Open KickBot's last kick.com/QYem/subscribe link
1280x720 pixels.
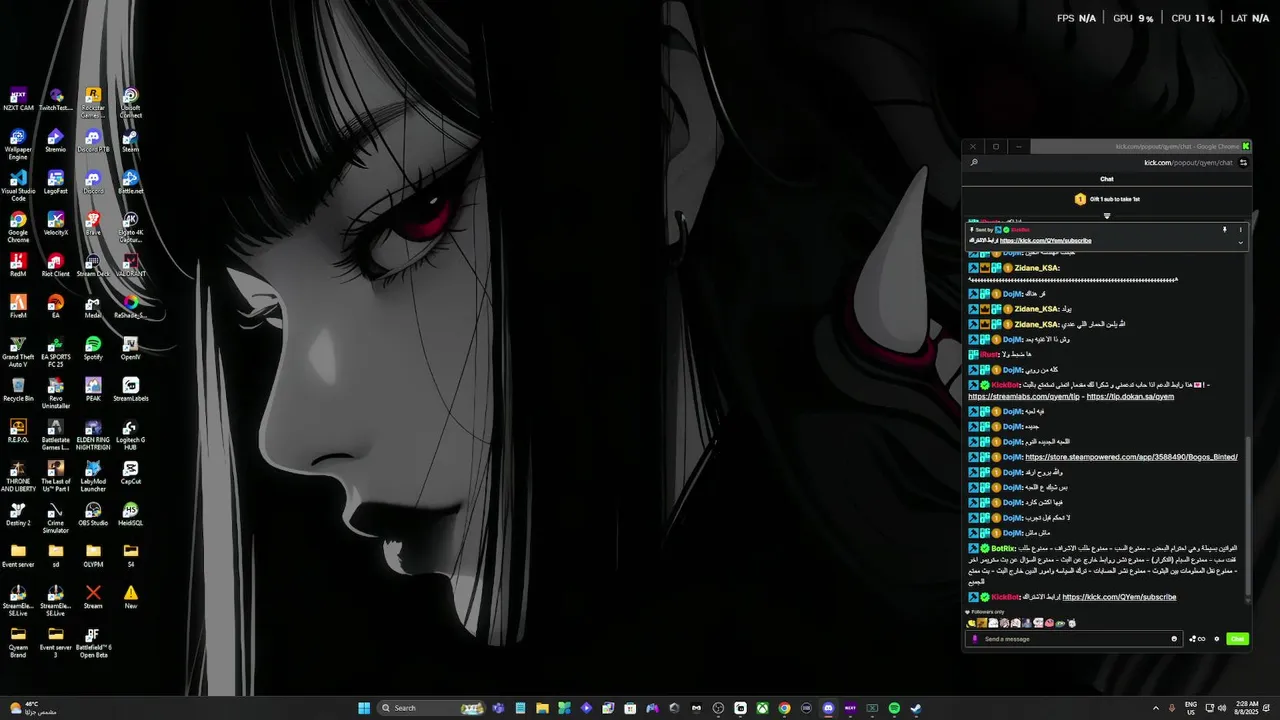[x=1119, y=597]
